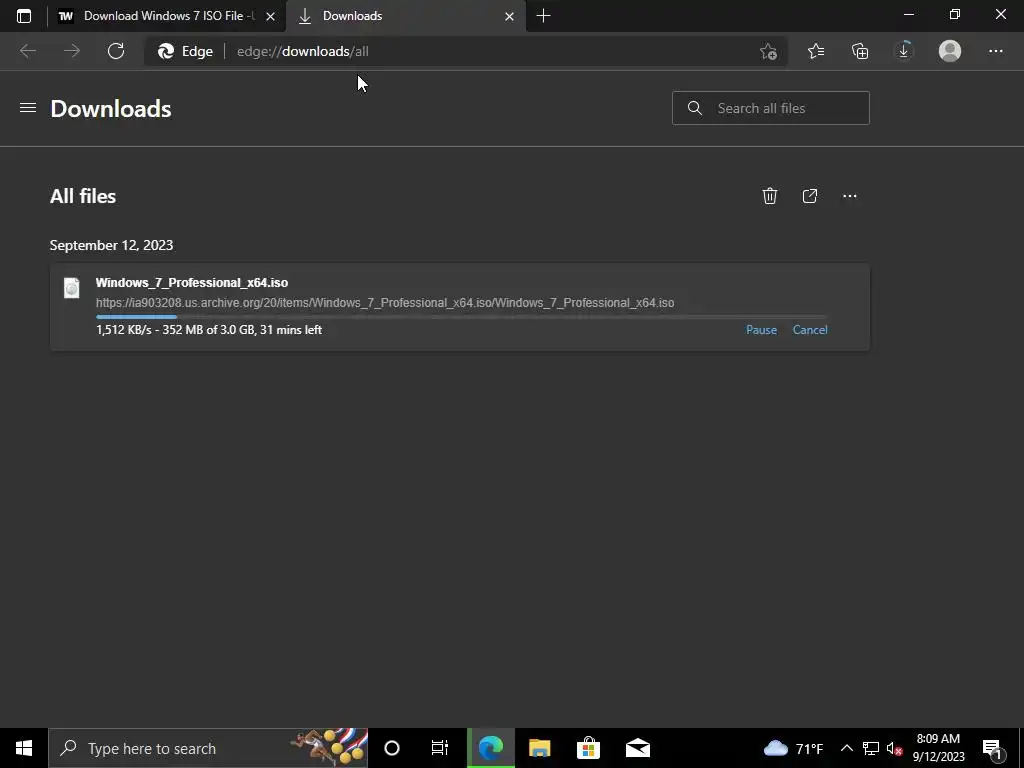Viewport: 1024px width, 768px height.
Task: Open Cortana circle icon
Action: [x=392, y=748]
